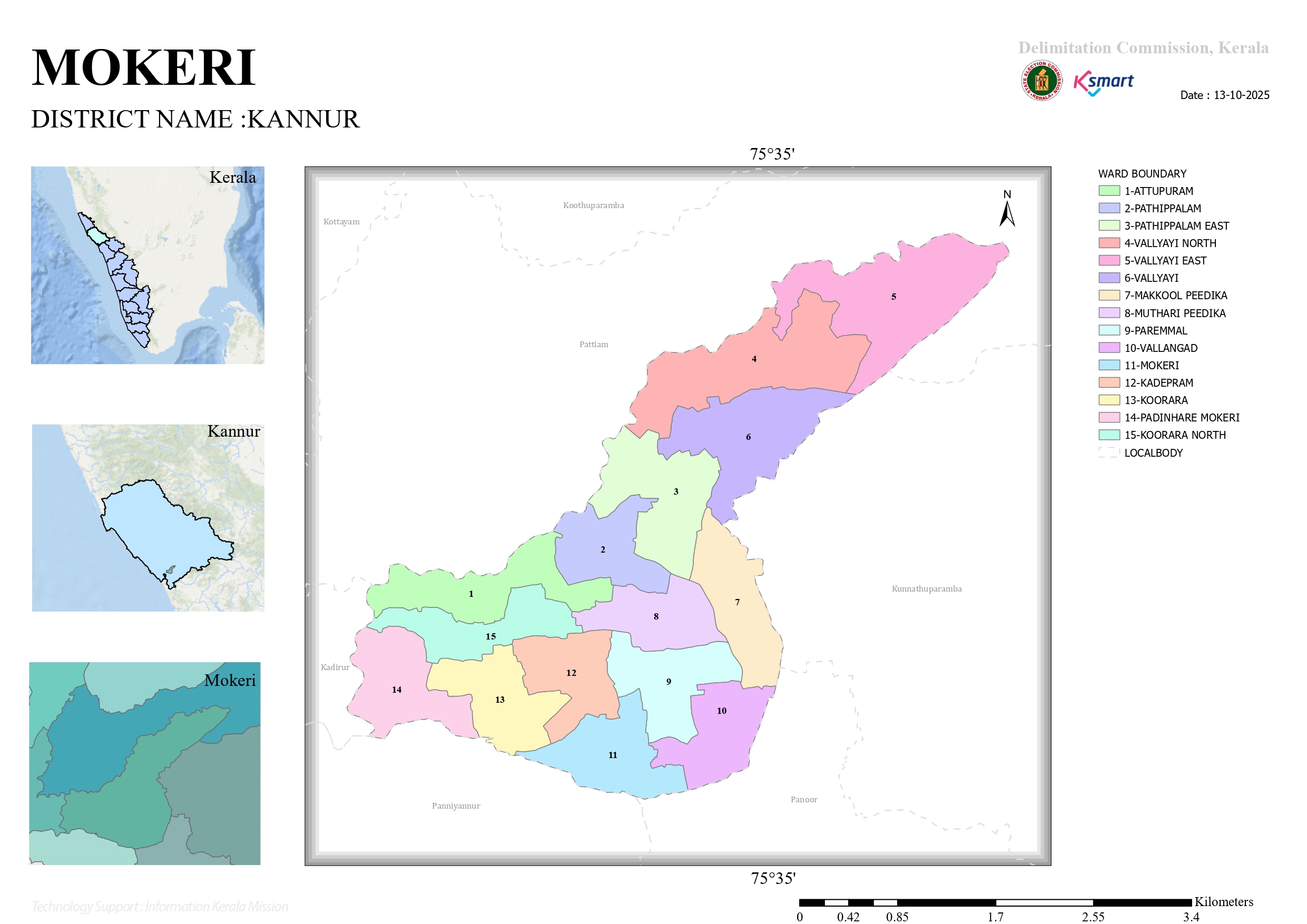Click ward number 13 on the map
The width and height of the screenshot is (1307, 924).
[x=499, y=699]
